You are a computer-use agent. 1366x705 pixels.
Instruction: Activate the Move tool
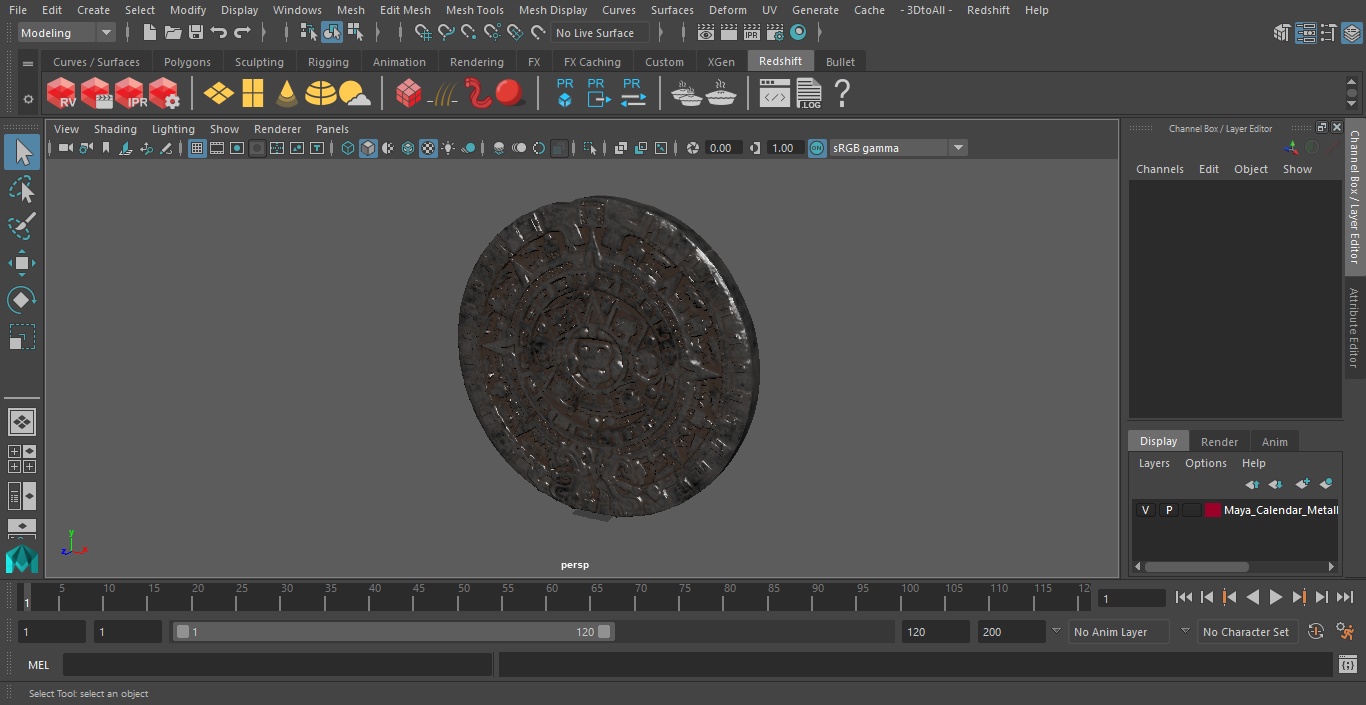pyautogui.click(x=21, y=263)
